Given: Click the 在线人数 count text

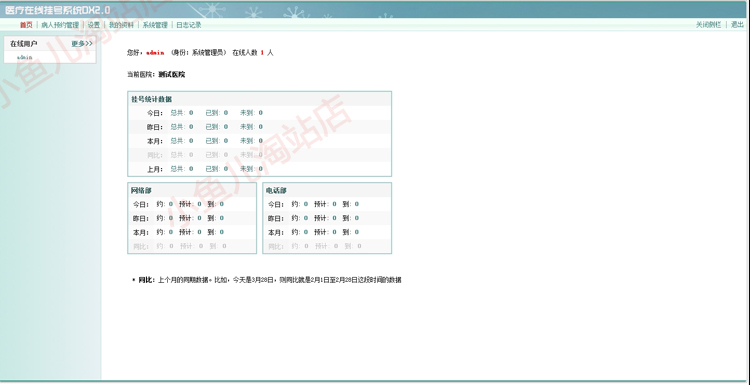Looking at the screenshot, I should pos(253,53).
